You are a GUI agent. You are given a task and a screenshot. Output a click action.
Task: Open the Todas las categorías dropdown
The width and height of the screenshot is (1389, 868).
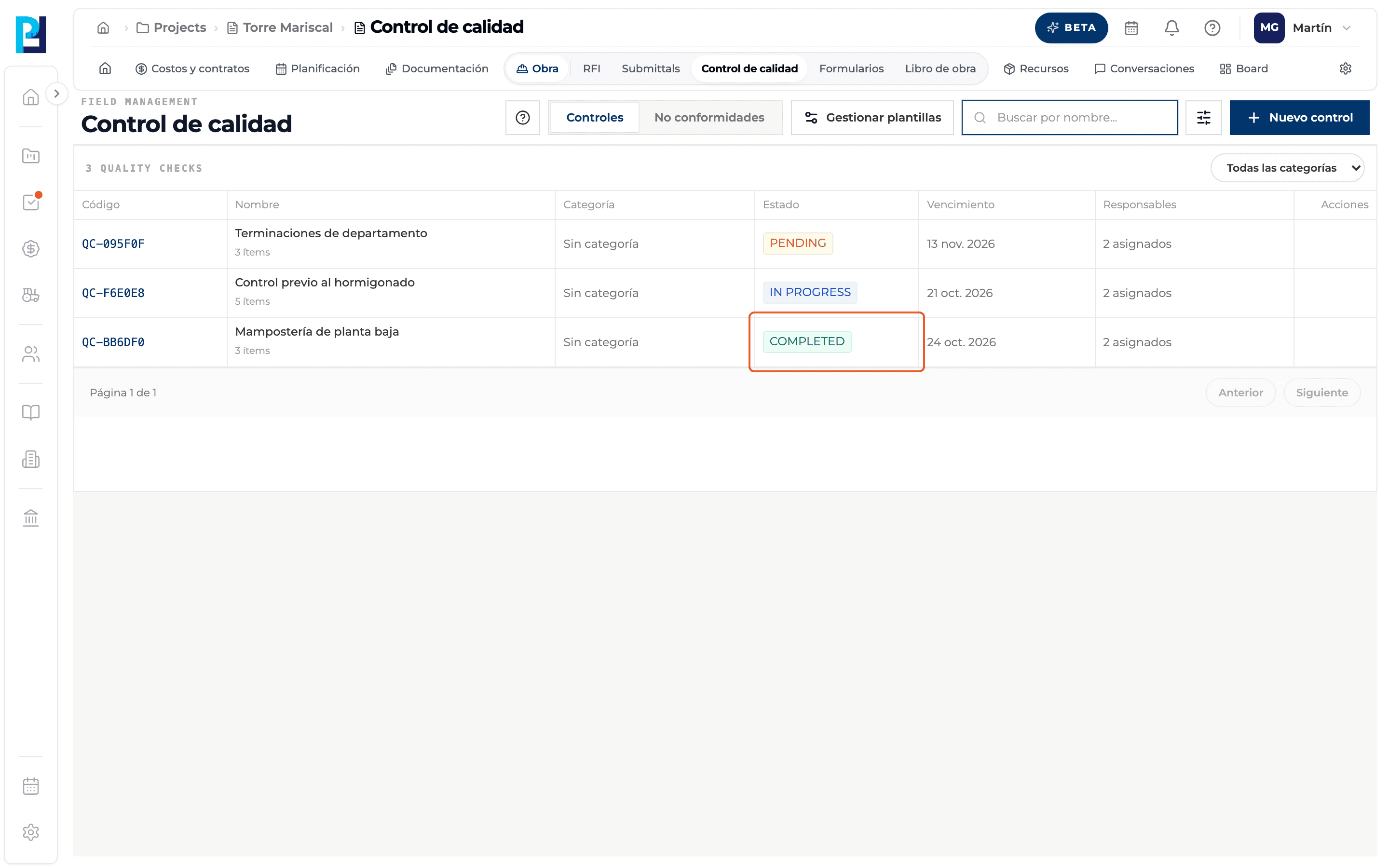point(1287,168)
